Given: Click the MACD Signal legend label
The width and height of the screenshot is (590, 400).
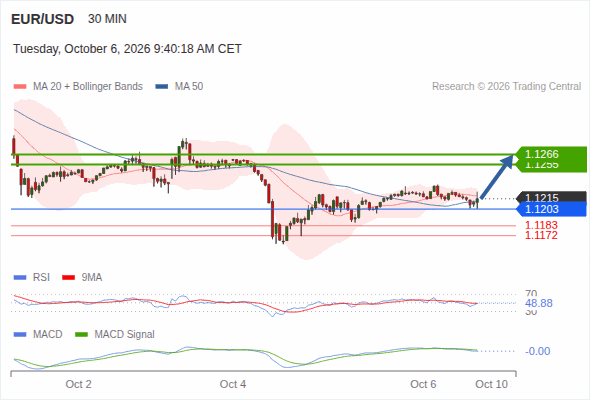Looking at the screenshot, I should coord(125,334).
